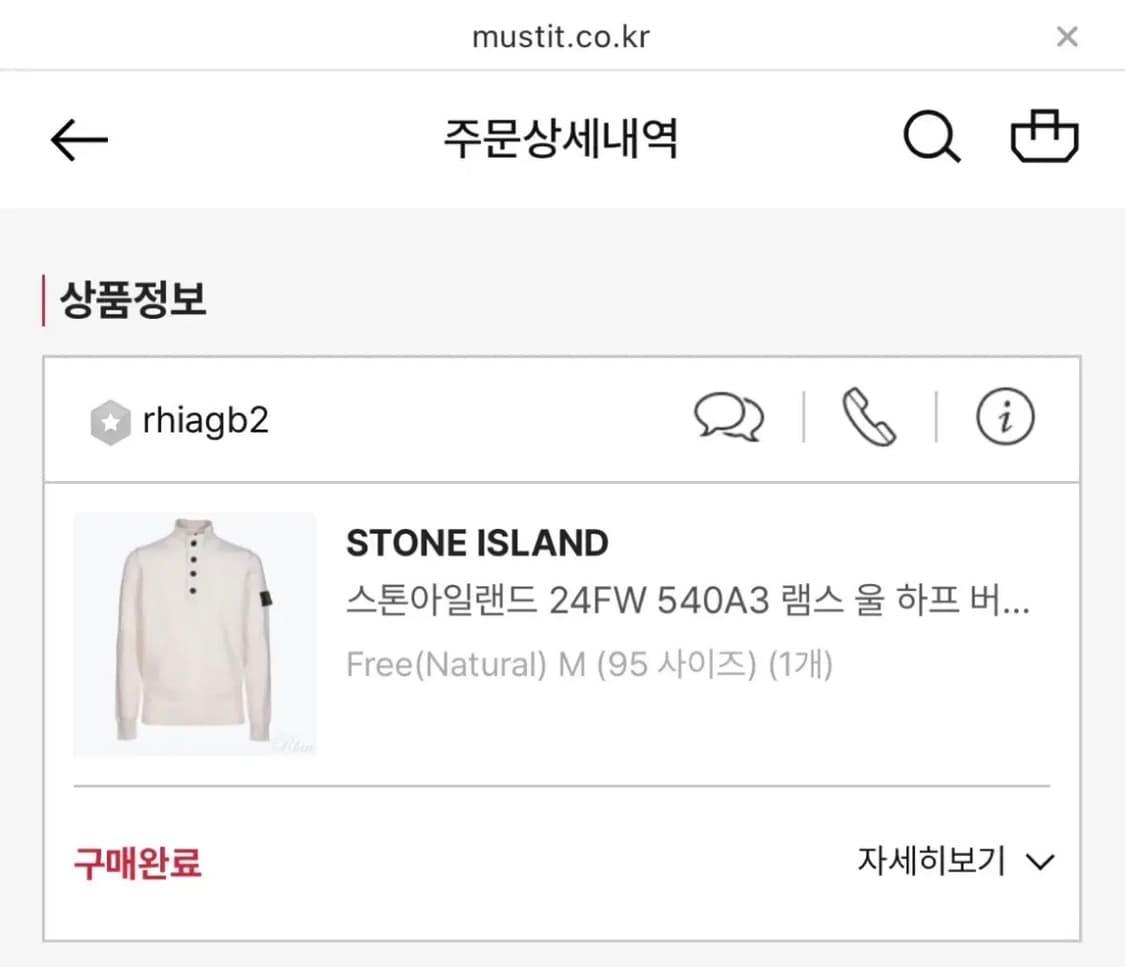Image resolution: width=1125 pixels, height=967 pixels.
Task: Click the mustit.co.kr address bar
Action: tap(560, 36)
